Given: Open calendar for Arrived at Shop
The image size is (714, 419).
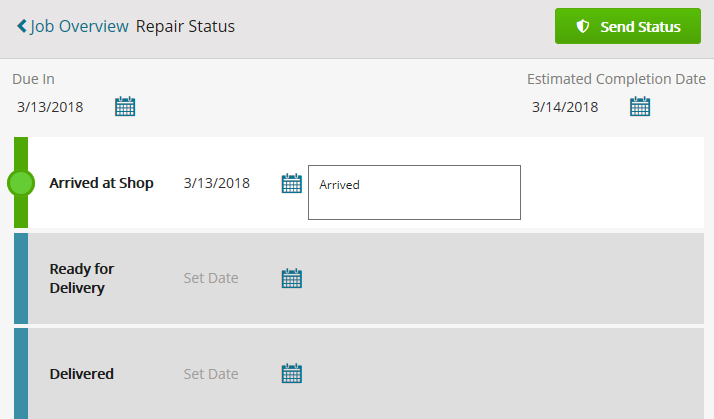Looking at the screenshot, I should coord(291,183).
